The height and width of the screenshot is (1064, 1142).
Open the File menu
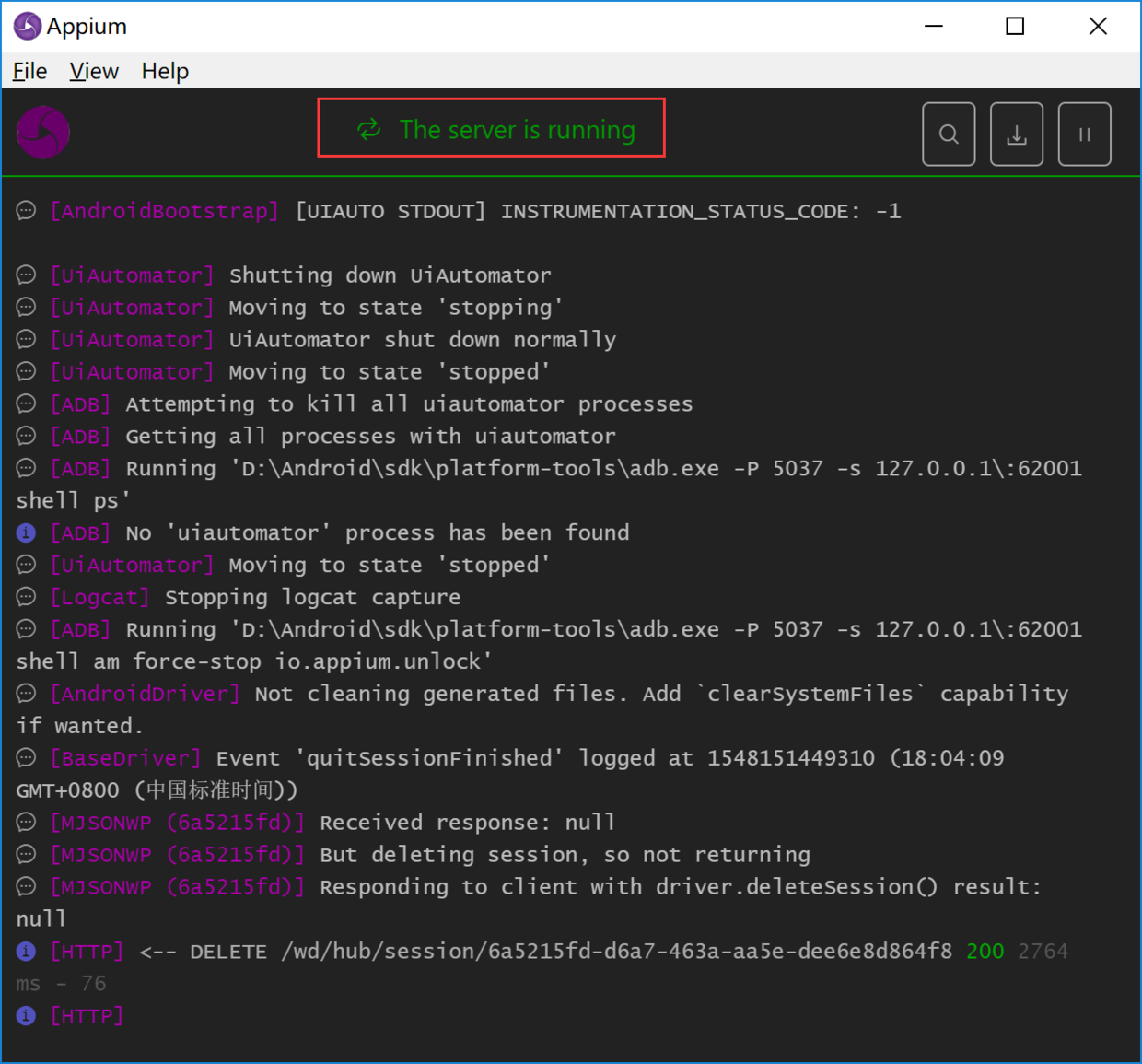point(29,71)
